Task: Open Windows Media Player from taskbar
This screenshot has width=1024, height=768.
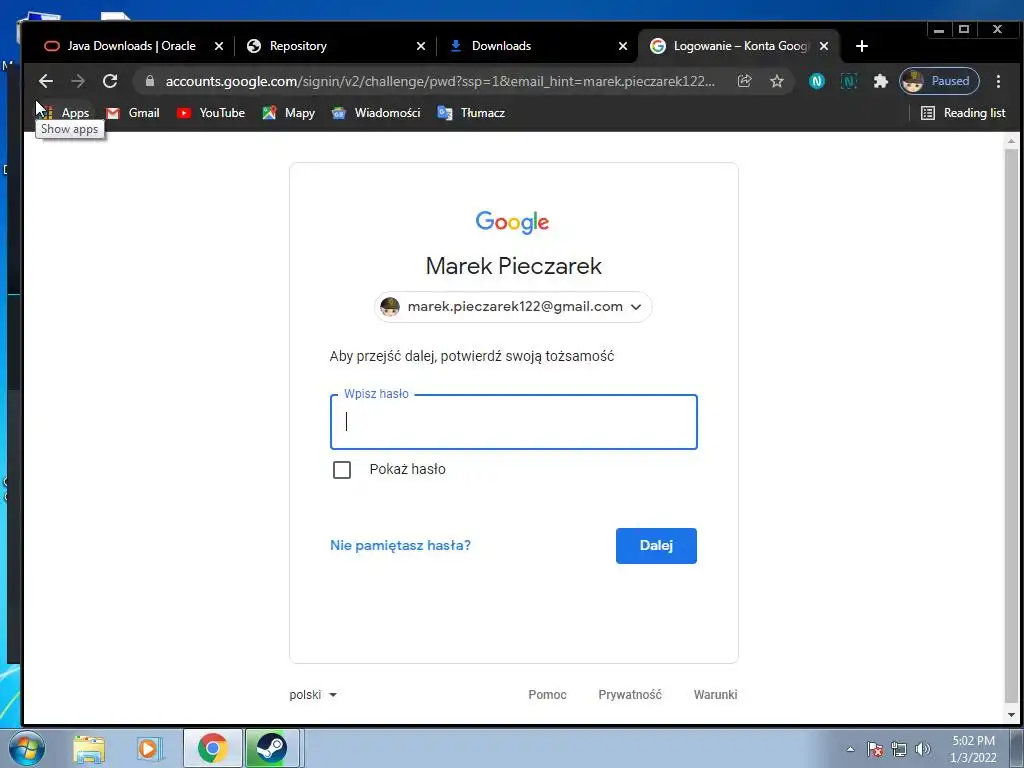Action: click(149, 748)
